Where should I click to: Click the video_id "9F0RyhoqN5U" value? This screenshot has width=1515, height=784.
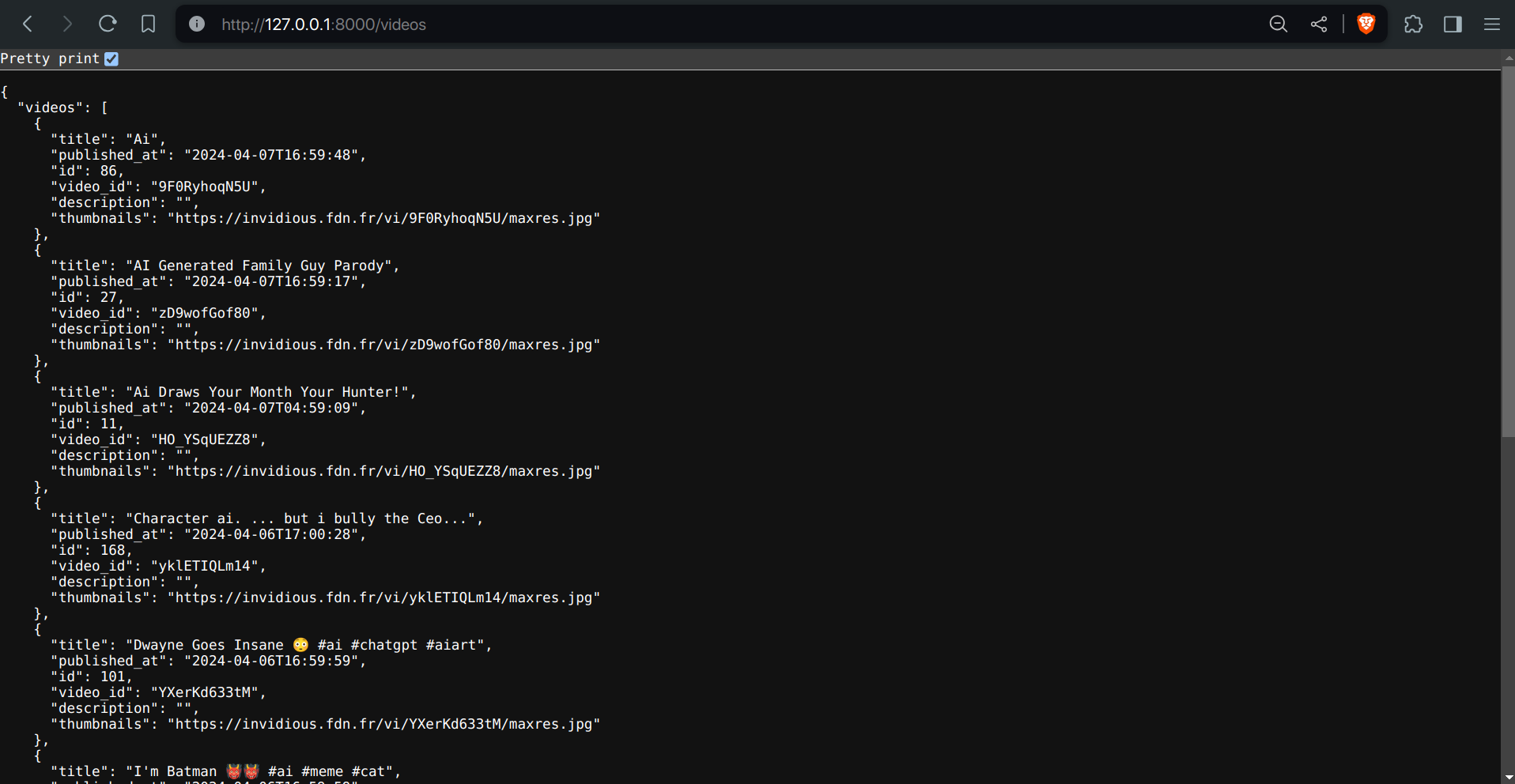205,187
